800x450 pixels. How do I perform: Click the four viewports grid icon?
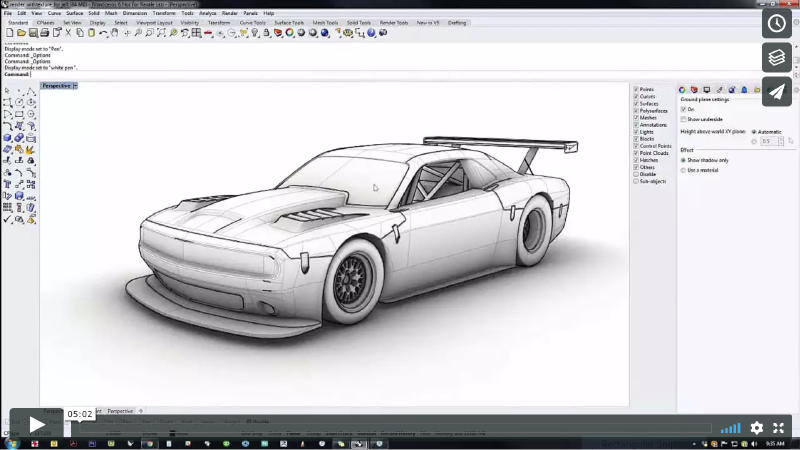click(196, 33)
